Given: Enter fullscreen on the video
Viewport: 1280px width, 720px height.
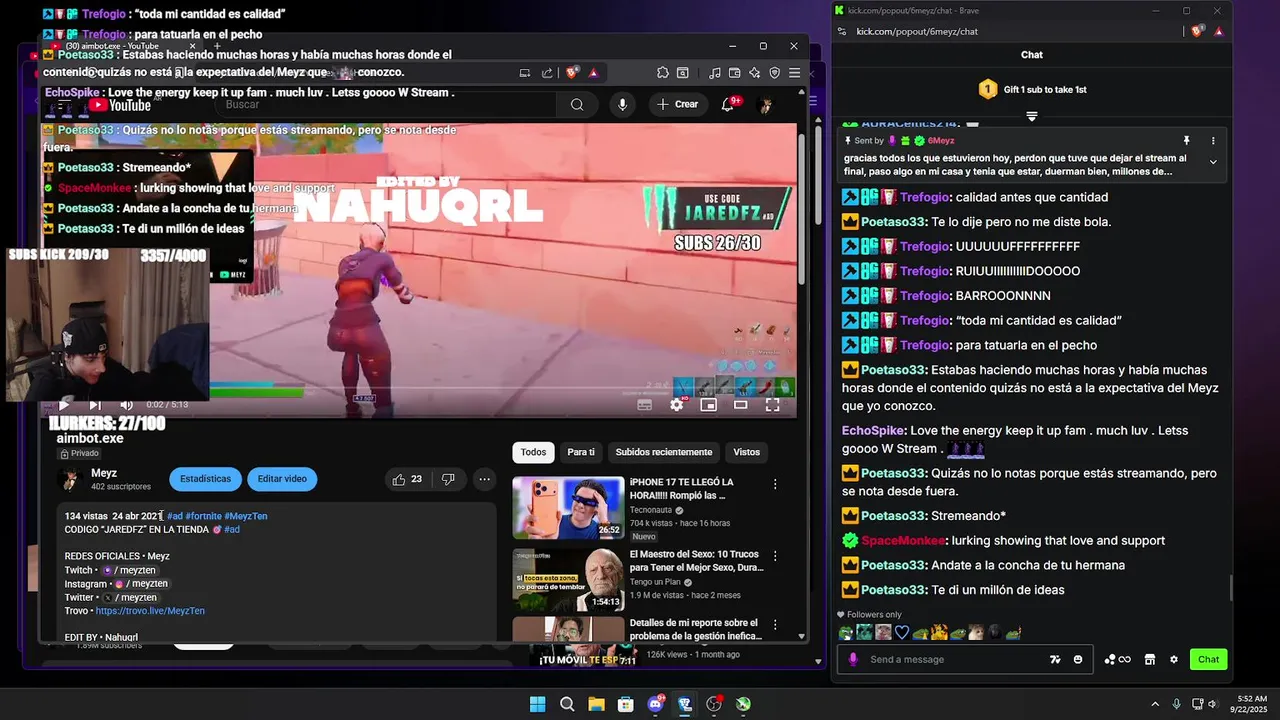Looking at the screenshot, I should 773,405.
